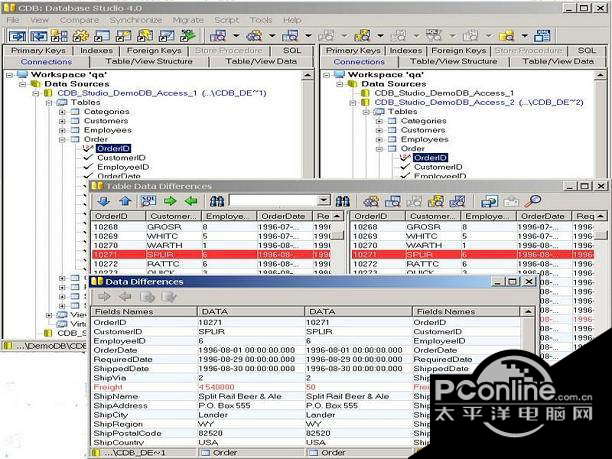Expand Categories table in left tree

62,112
